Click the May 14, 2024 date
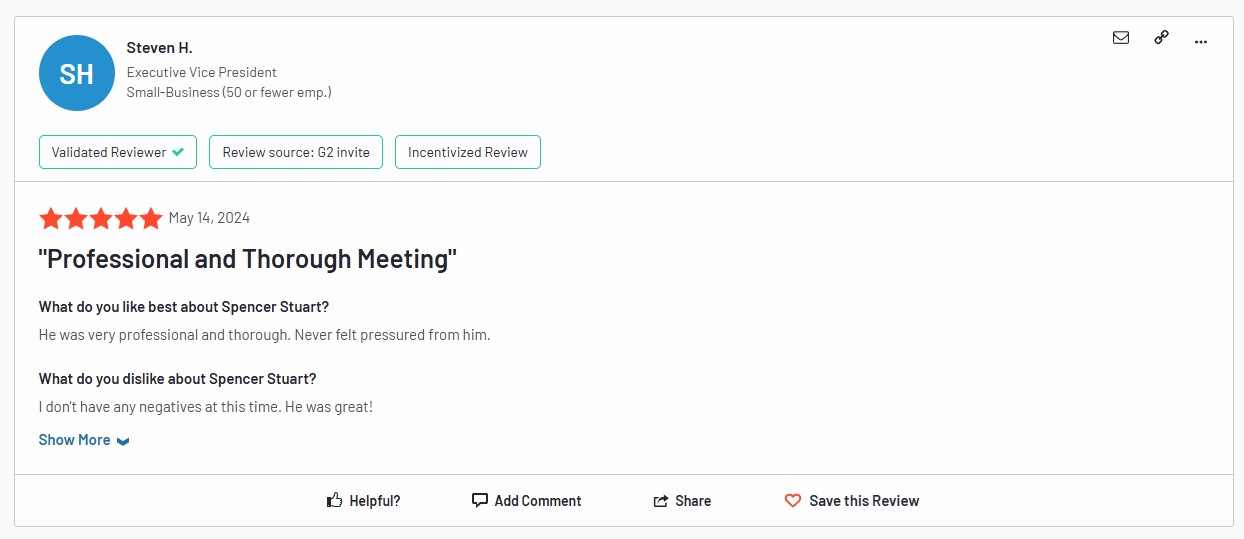 (x=209, y=218)
